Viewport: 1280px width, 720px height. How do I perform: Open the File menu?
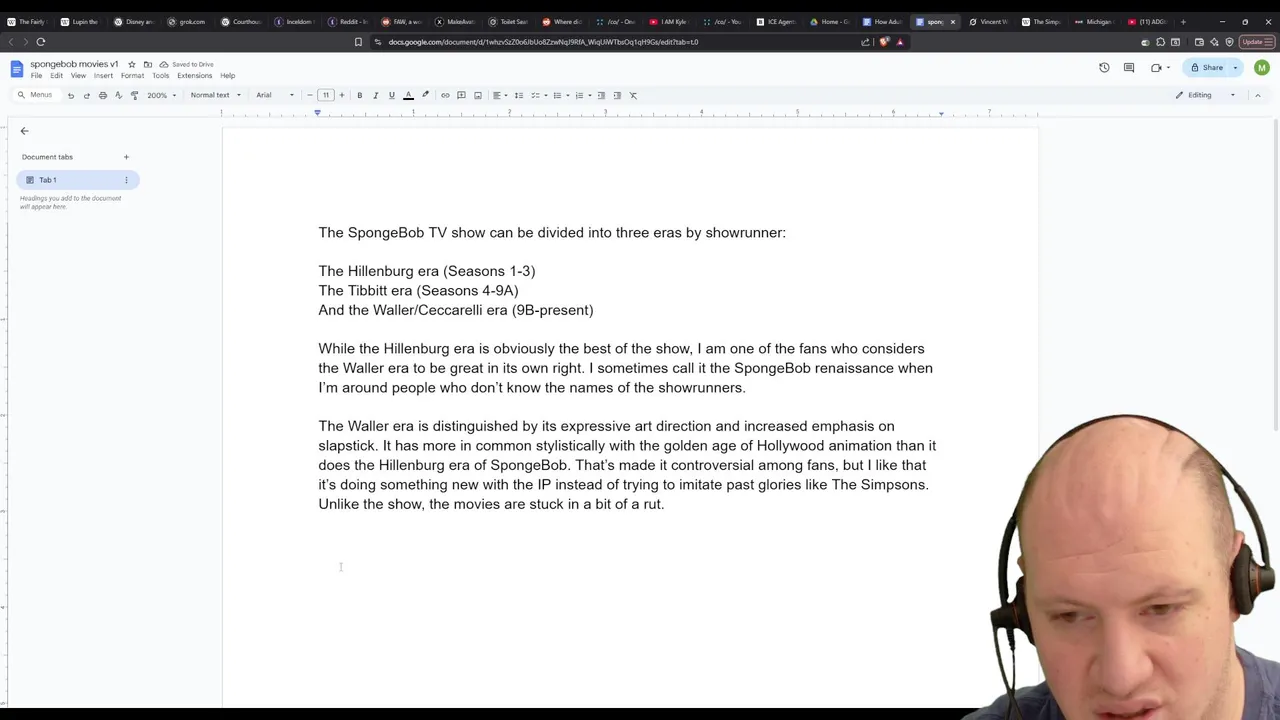(36, 76)
